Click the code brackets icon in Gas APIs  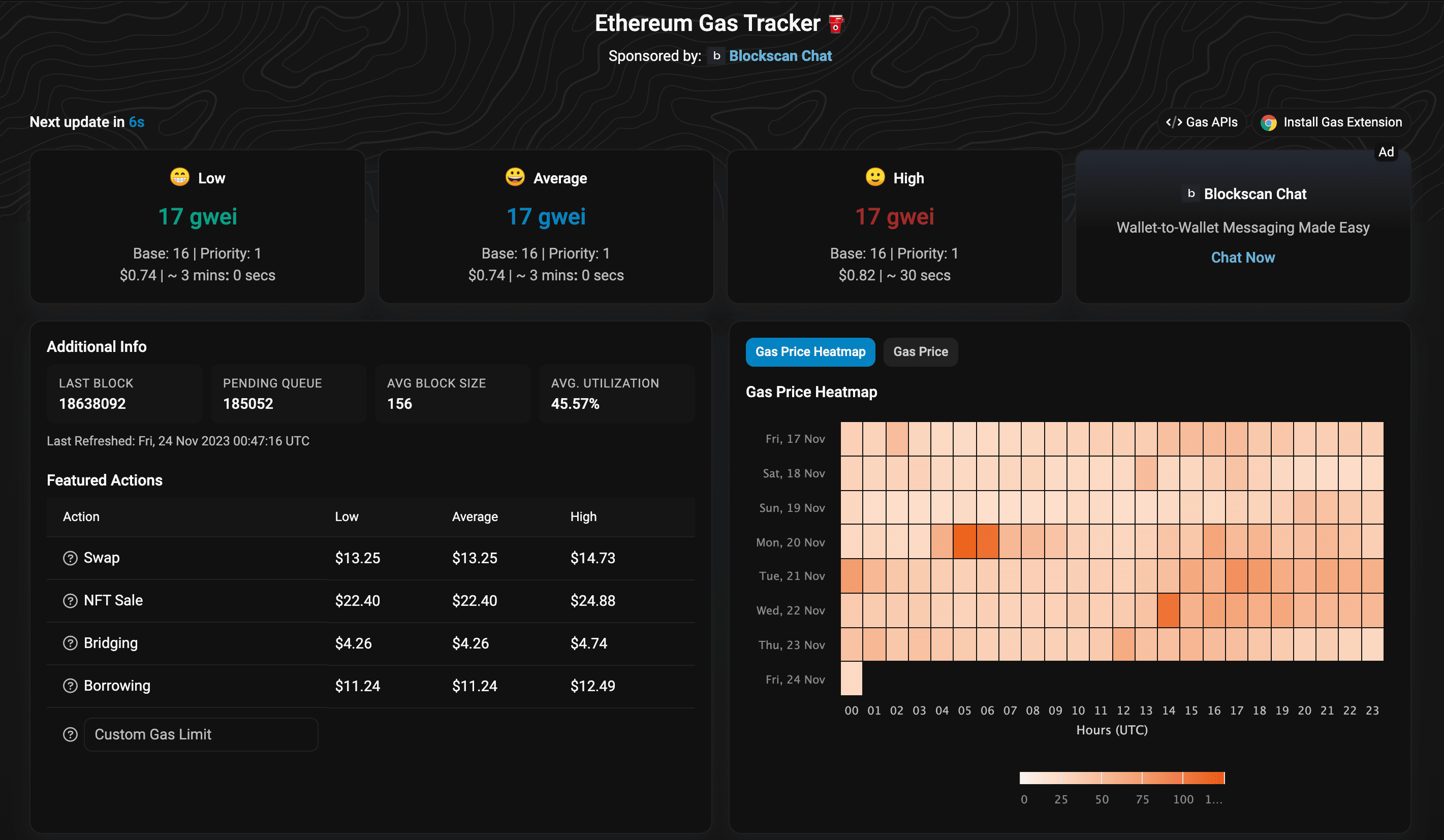coord(1174,122)
